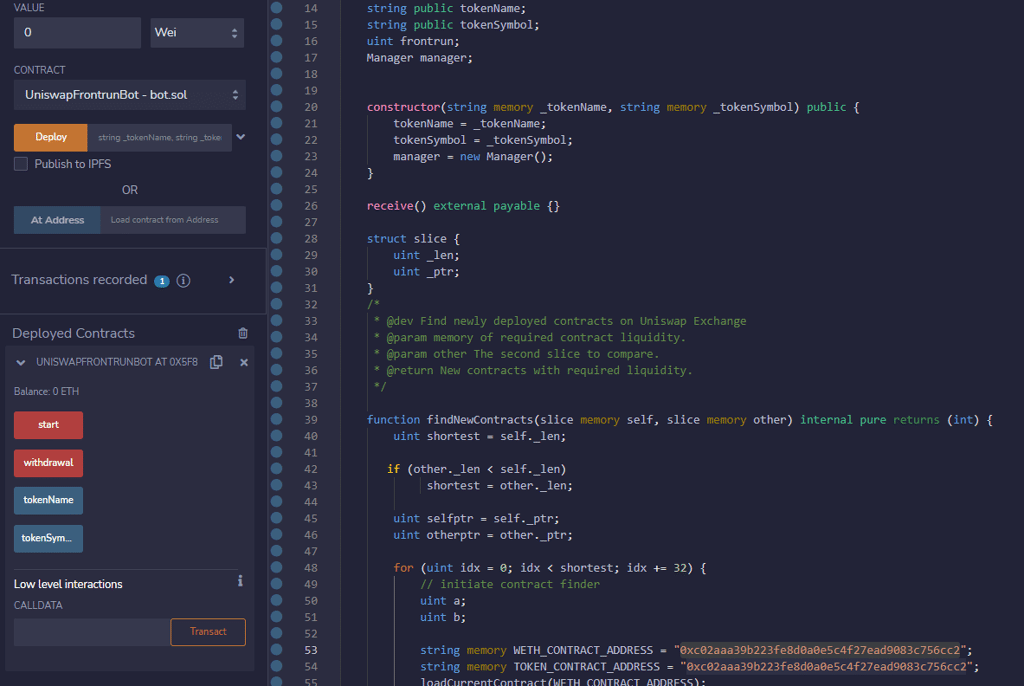Viewport: 1024px width, 686px height.
Task: Enable the Publish to IPFS checkbox
Action: (21, 164)
